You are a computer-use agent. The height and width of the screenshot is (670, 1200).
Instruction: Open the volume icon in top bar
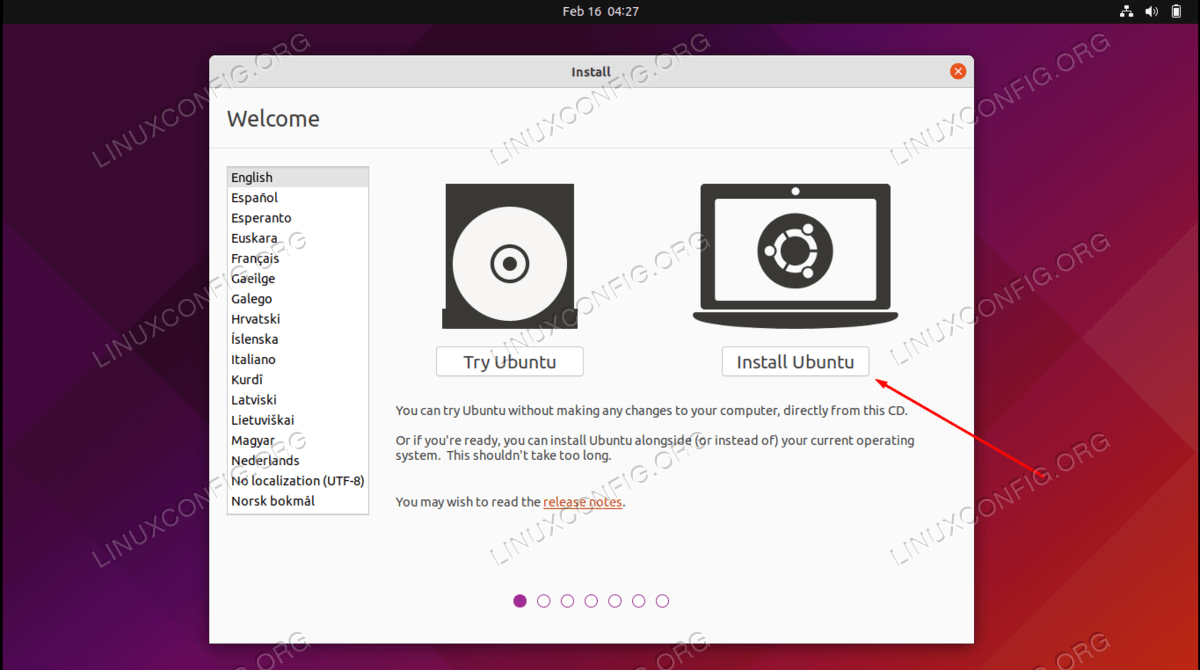(x=1151, y=12)
